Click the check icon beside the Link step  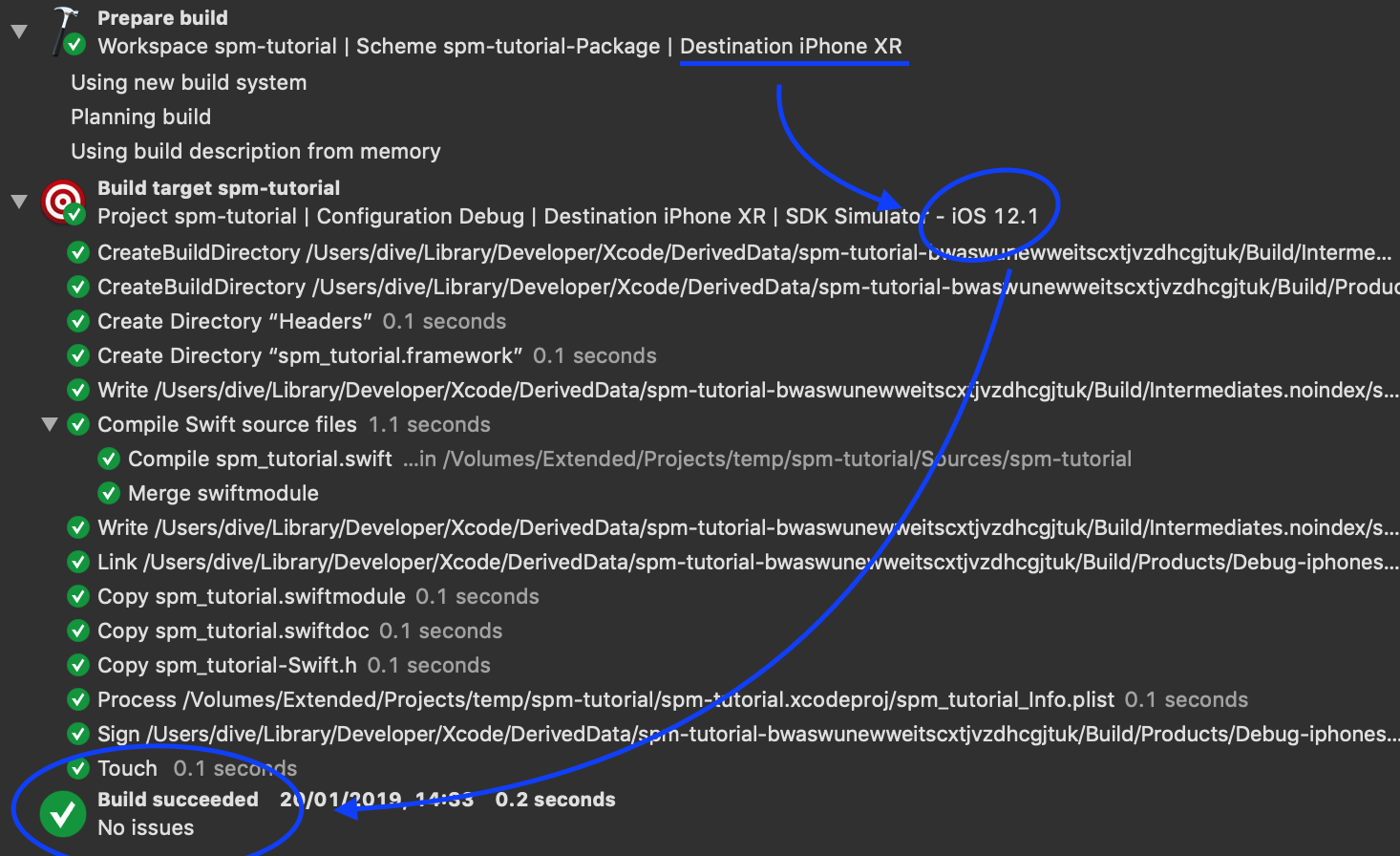click(78, 563)
